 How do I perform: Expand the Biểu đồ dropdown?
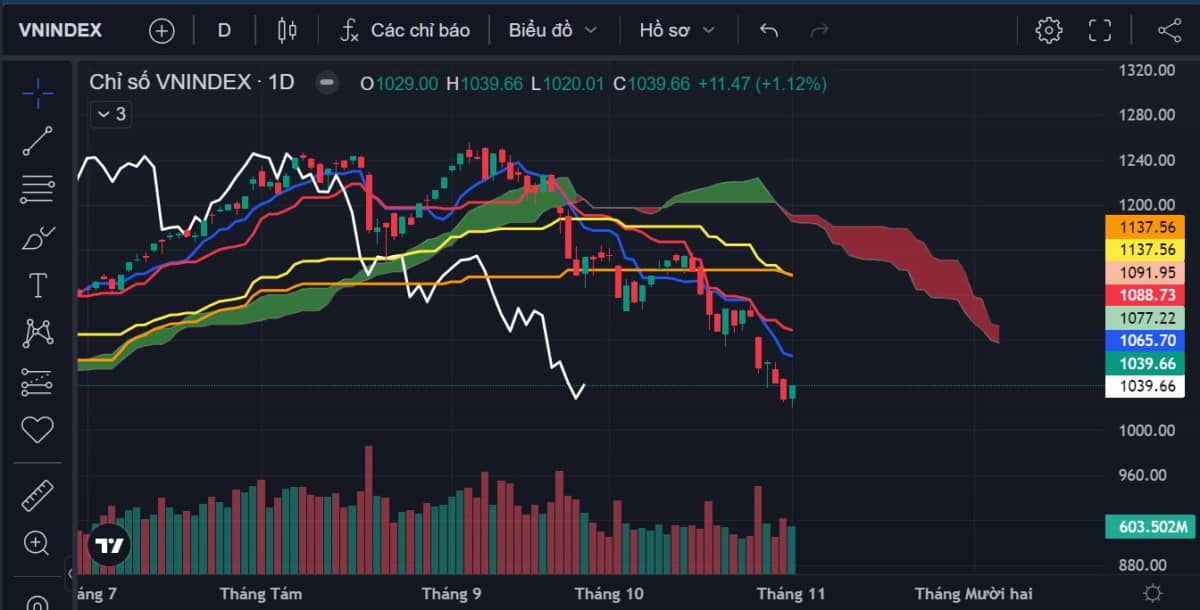(x=552, y=30)
